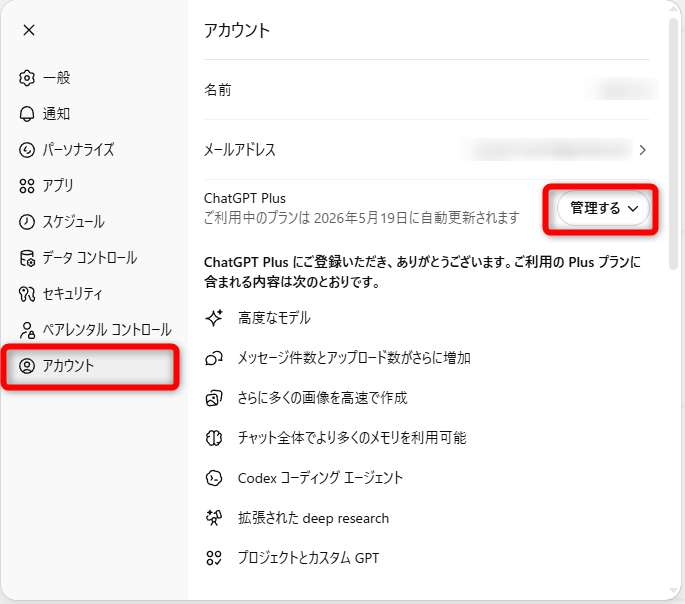Click the sparkle icon for 高度なモデル
685x604 pixels.
pos(214,318)
